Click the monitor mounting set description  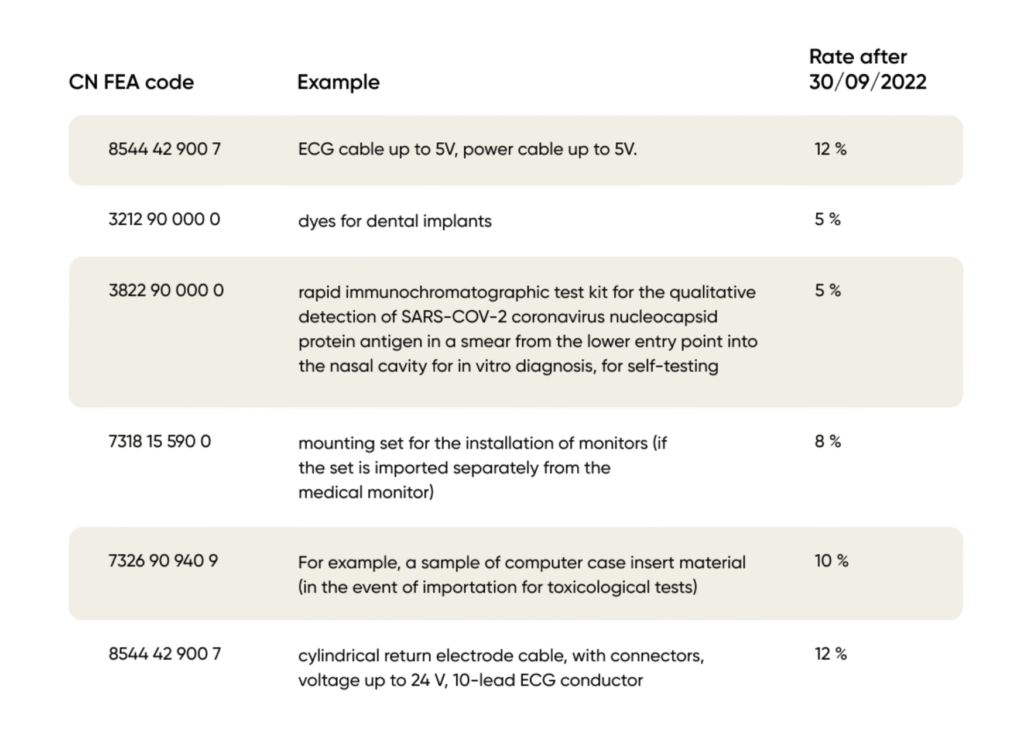coord(482,467)
